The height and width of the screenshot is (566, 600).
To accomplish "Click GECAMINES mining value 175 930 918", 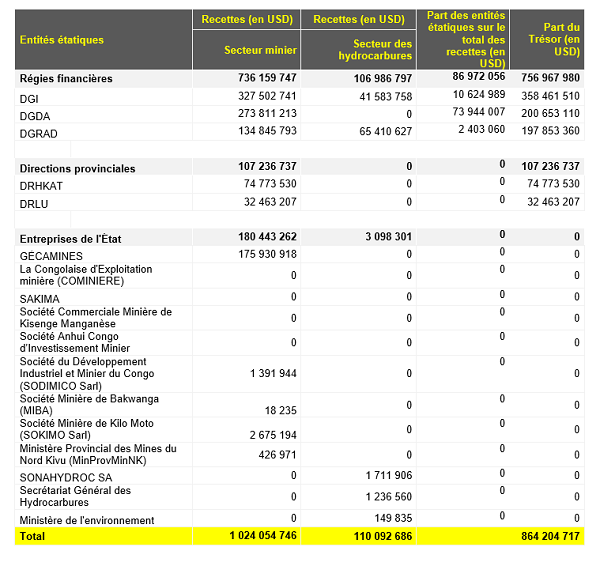I will pyautogui.click(x=262, y=255).
